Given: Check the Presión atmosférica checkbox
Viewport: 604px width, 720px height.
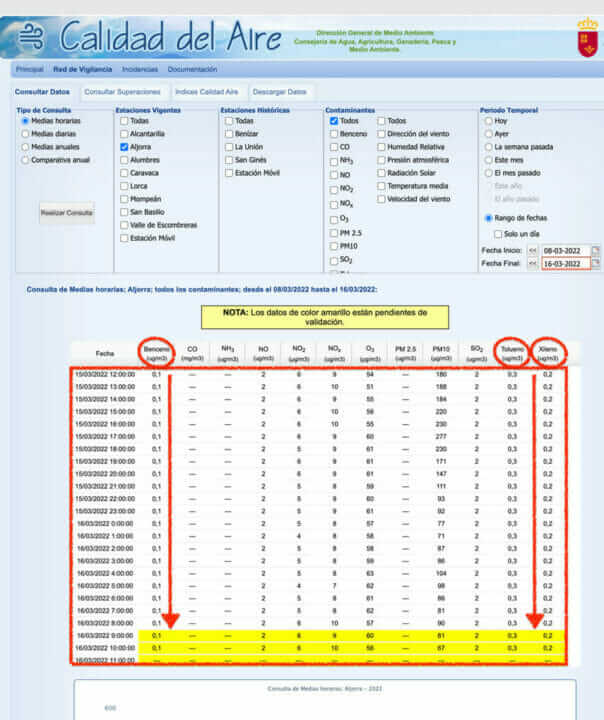Looking at the screenshot, I should 381,160.
